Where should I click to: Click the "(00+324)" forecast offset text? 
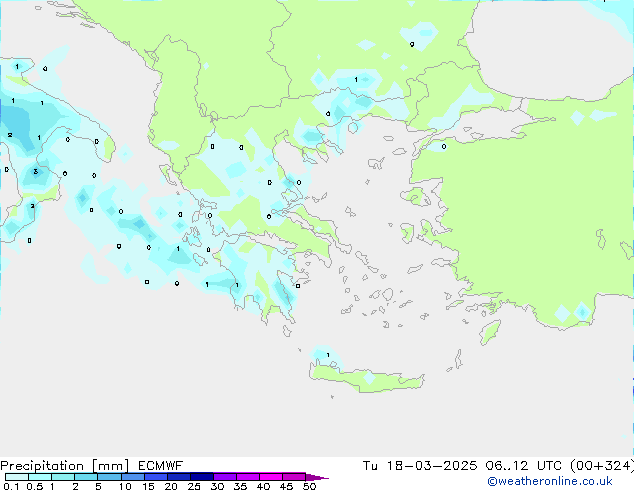602,466
